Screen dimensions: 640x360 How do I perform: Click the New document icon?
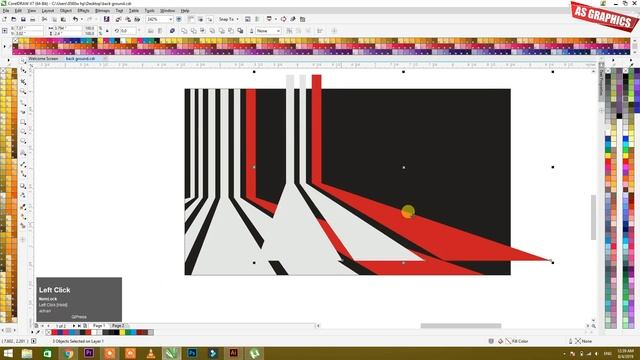(4, 19)
